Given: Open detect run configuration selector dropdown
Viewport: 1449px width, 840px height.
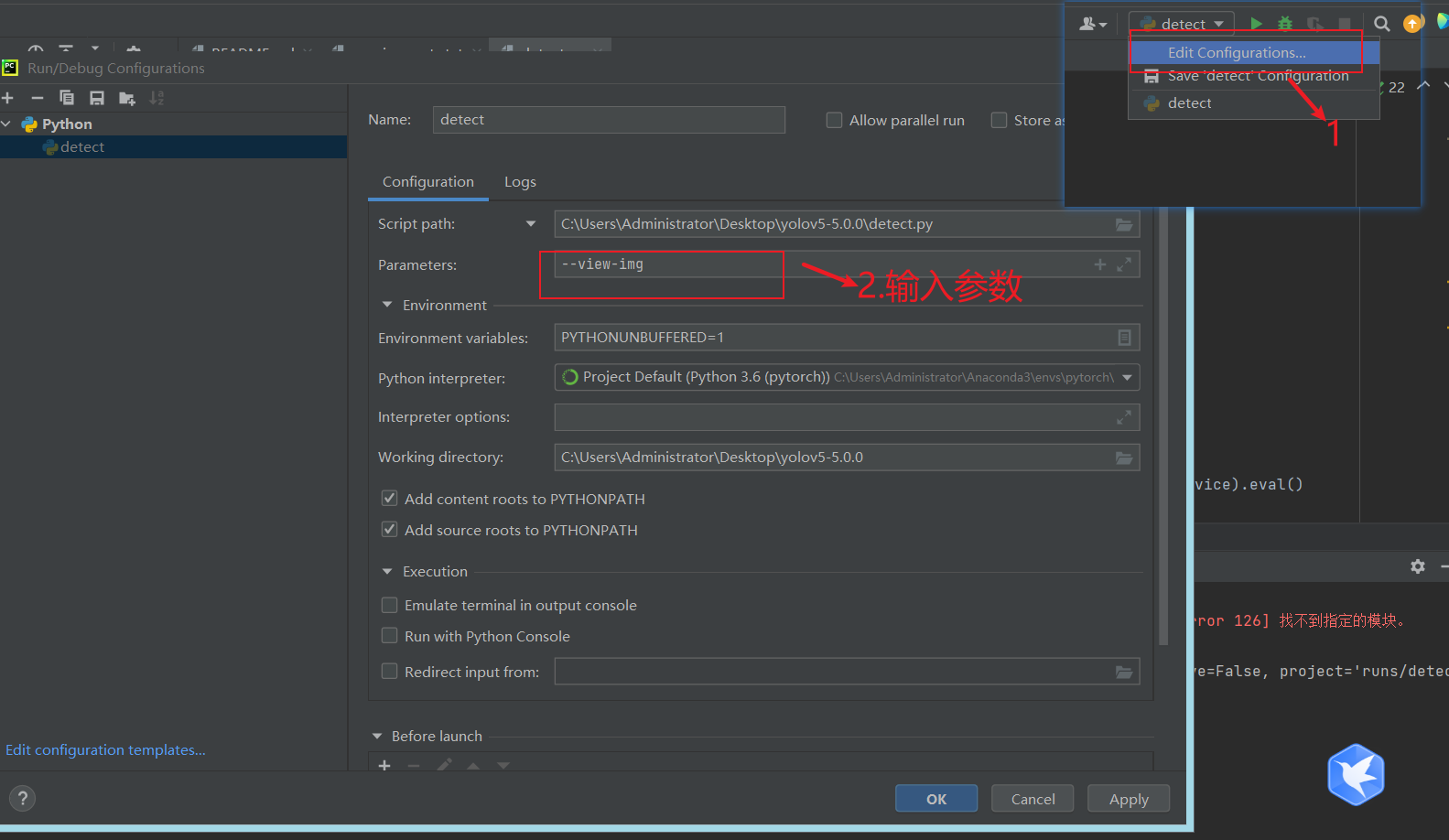Looking at the screenshot, I should click(x=1181, y=24).
